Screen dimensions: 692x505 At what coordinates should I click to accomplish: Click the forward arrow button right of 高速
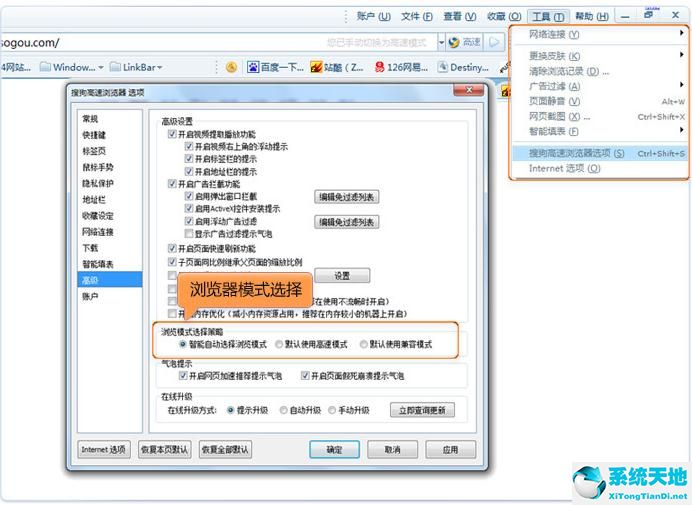click(x=494, y=42)
